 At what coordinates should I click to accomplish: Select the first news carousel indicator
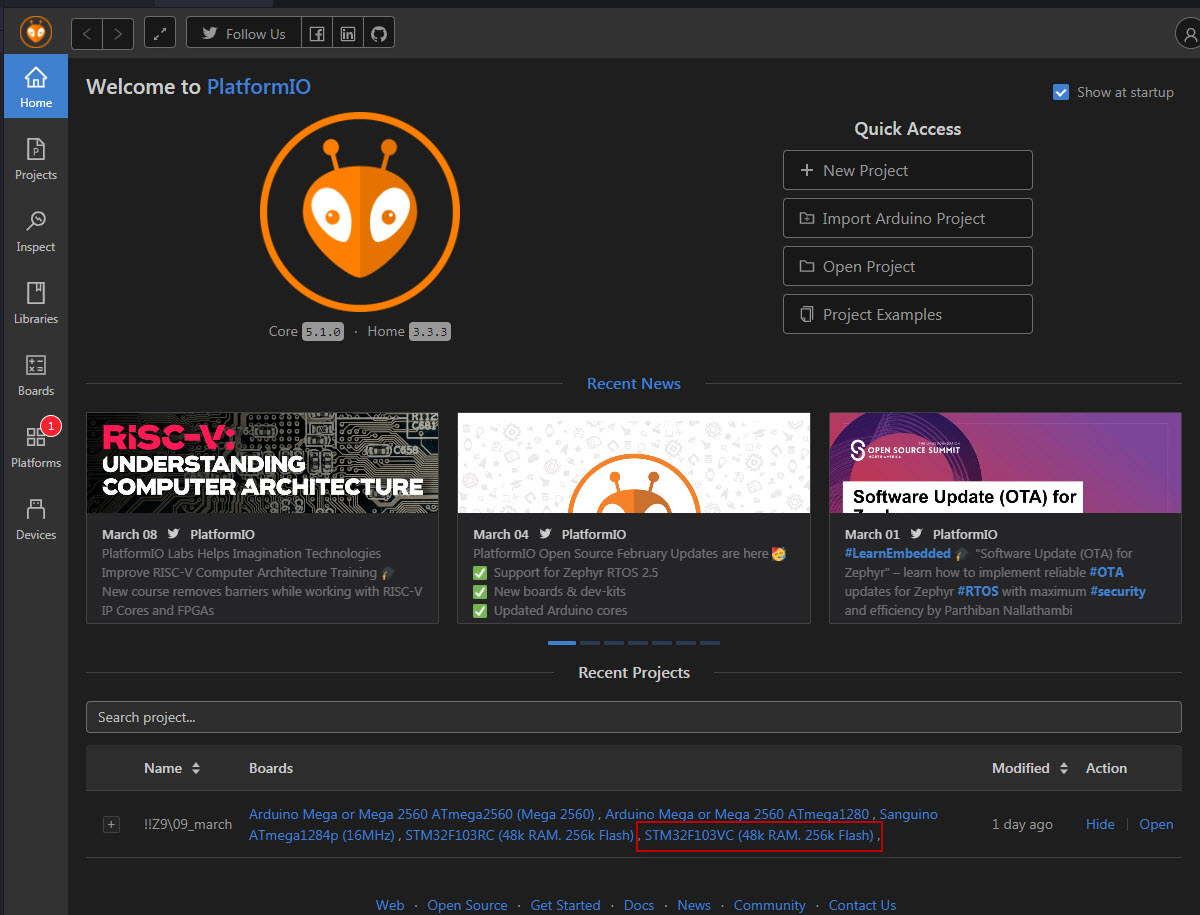pos(562,643)
